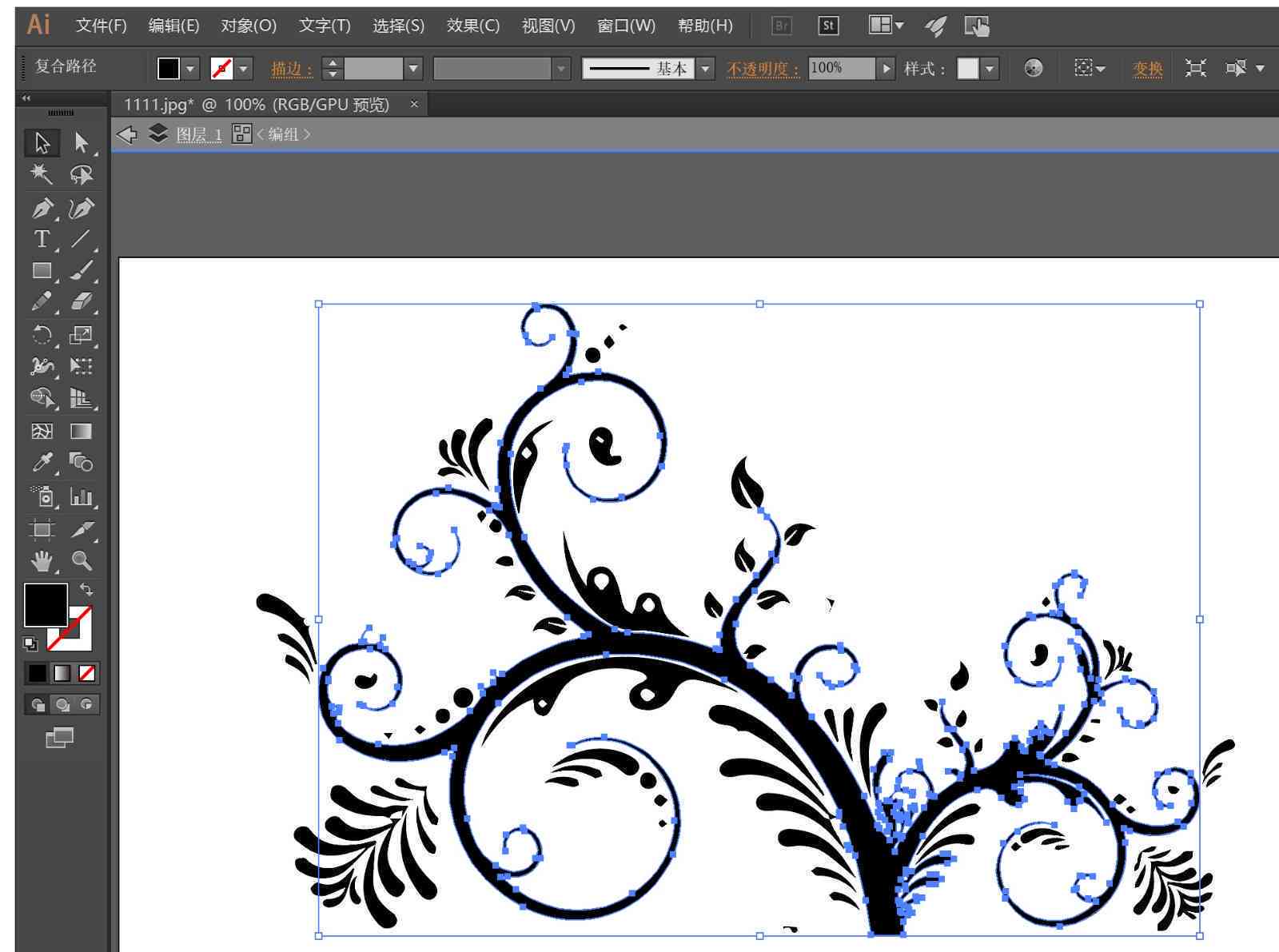Select the Eraser tool
The width and height of the screenshot is (1279, 952).
click(81, 302)
